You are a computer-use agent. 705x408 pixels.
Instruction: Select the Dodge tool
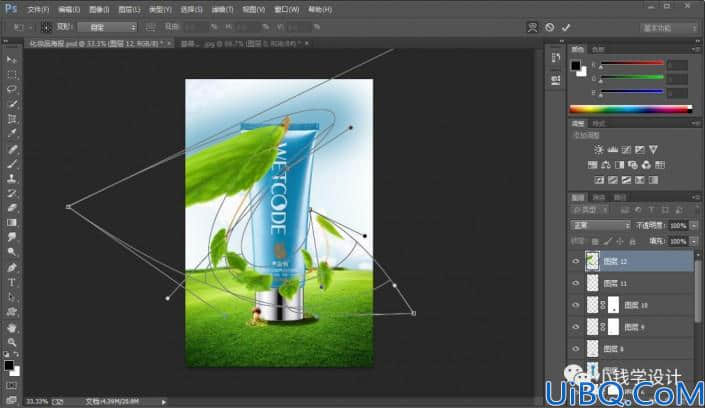click(x=12, y=252)
